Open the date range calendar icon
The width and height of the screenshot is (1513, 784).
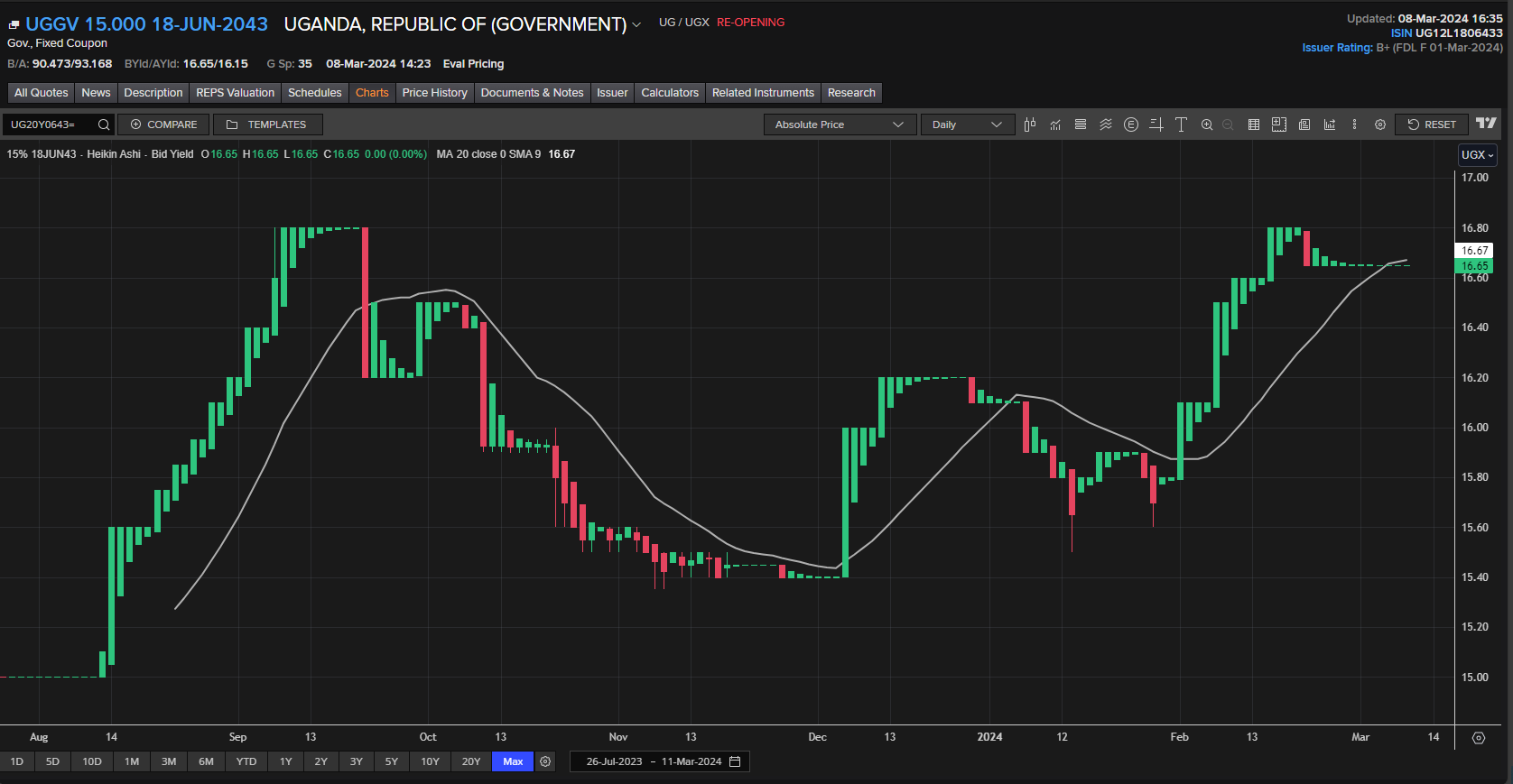point(735,761)
